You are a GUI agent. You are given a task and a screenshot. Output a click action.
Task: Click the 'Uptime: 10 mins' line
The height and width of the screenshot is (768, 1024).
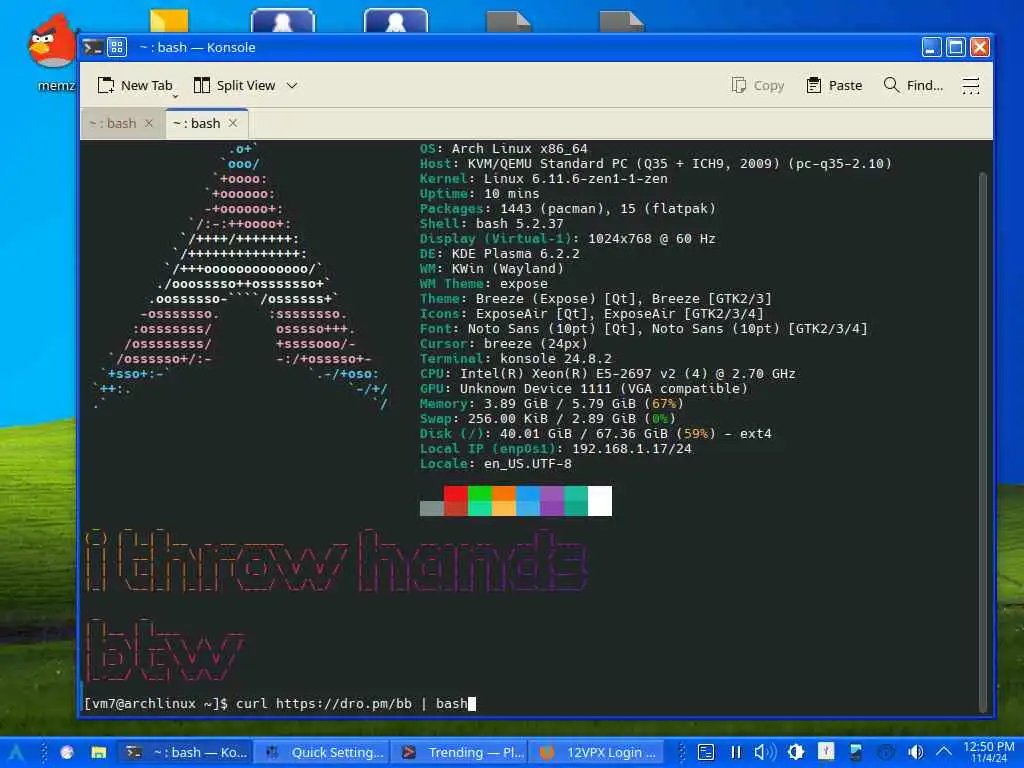pos(479,193)
